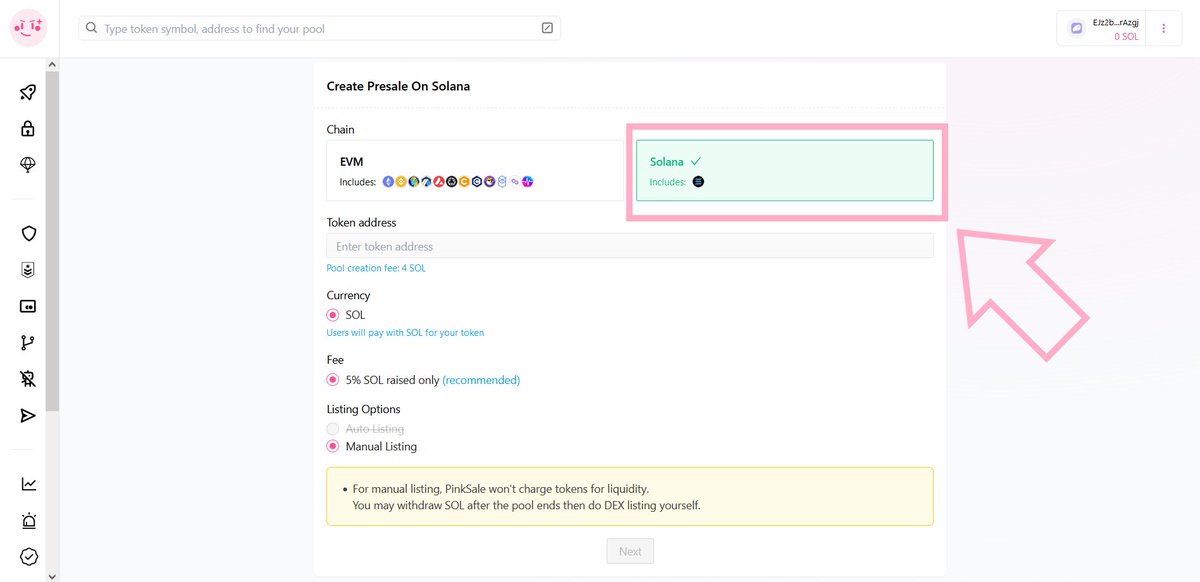Click the Ethereum icon in EVM chains
Viewport: 1200px width, 582px height.
click(388, 182)
